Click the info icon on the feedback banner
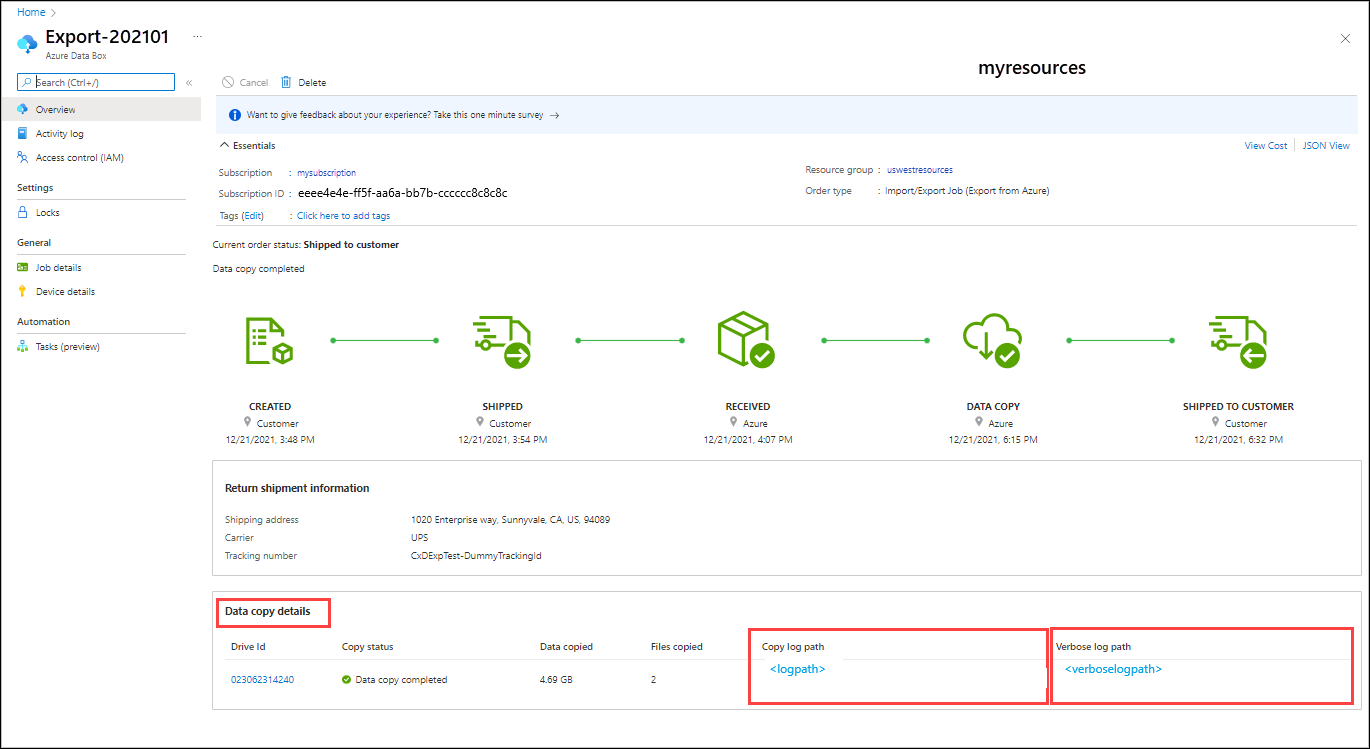1370x749 pixels. [234, 114]
